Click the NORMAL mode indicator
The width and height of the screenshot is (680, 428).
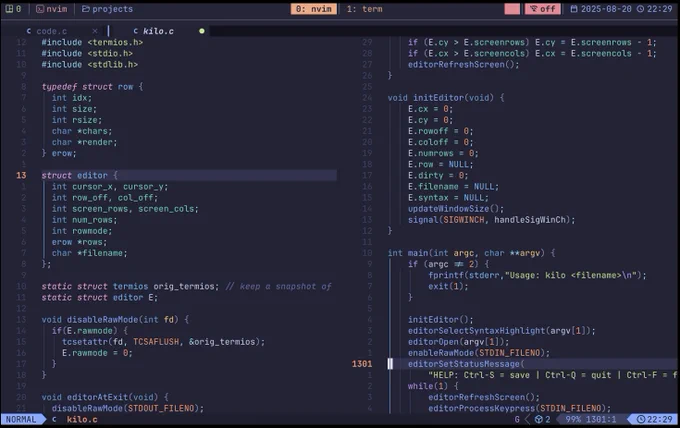(x=21, y=419)
